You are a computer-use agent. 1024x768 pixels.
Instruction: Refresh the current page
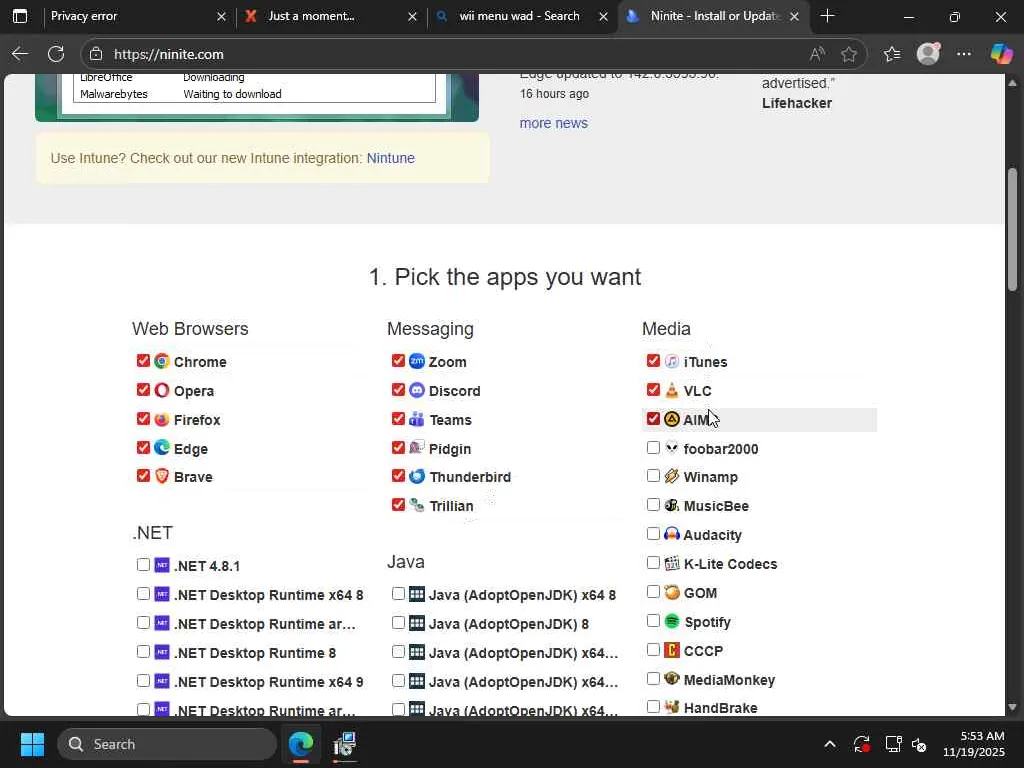(x=56, y=54)
